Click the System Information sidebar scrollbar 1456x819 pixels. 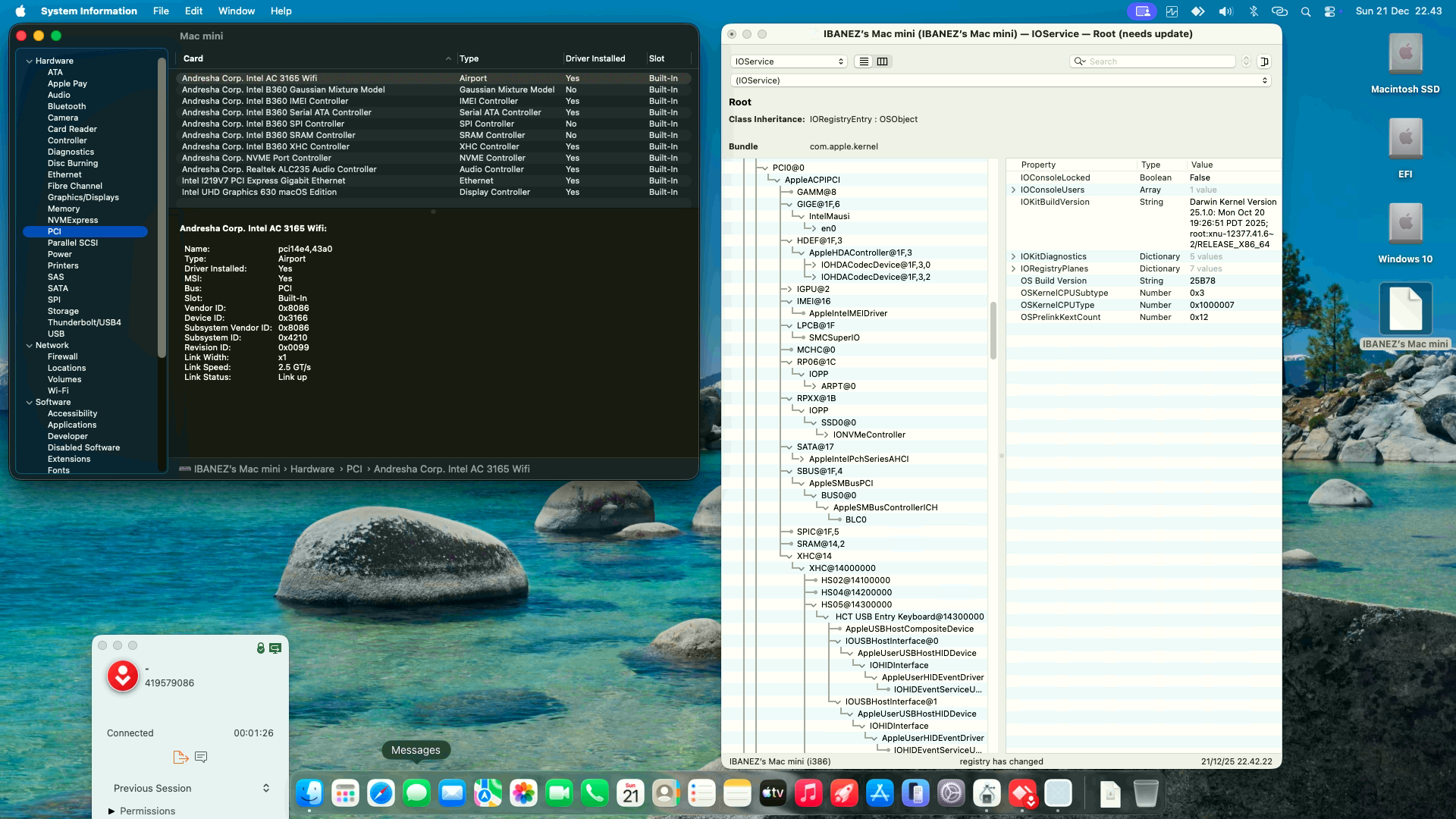162,207
